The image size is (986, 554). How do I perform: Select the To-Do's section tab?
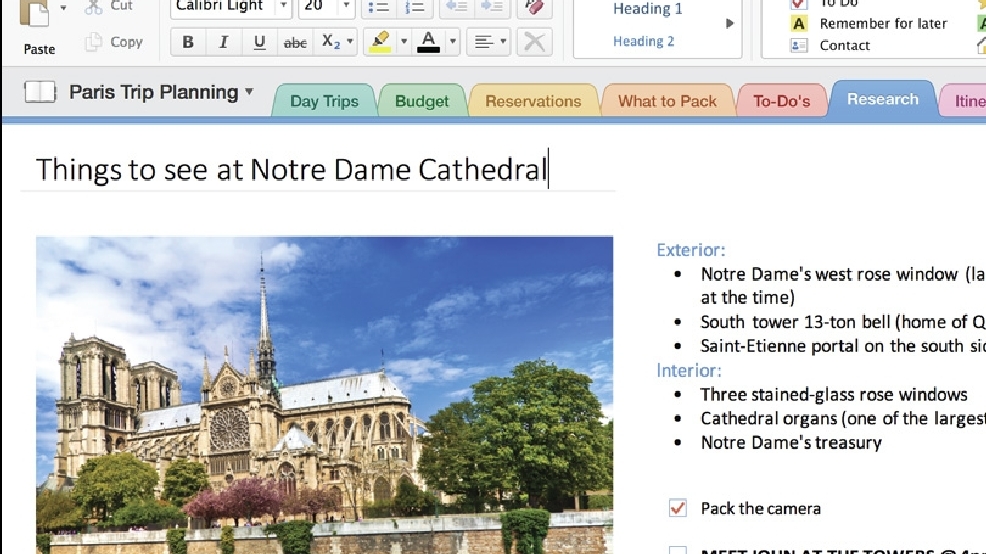[x=782, y=101]
